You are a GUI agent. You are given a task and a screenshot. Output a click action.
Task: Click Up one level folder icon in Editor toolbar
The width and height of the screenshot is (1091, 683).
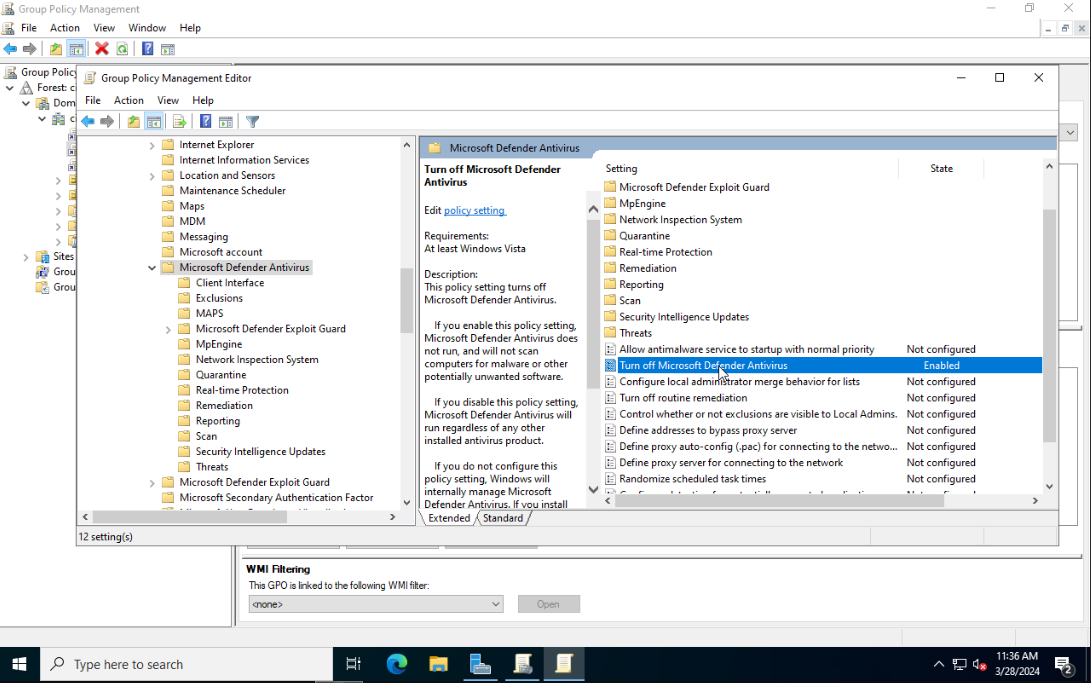133,122
